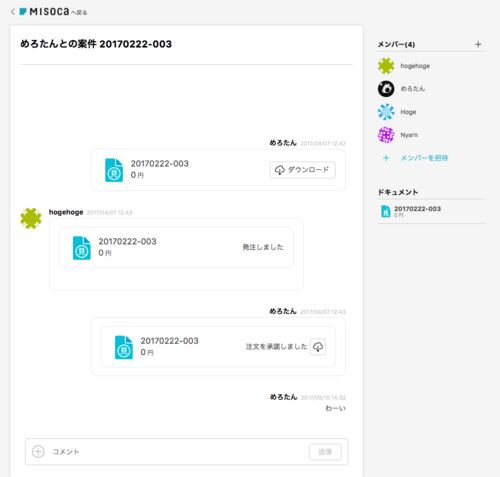The image size is (500, 477).
Task: Click 注文を承諾しました status text
Action: click(276, 346)
